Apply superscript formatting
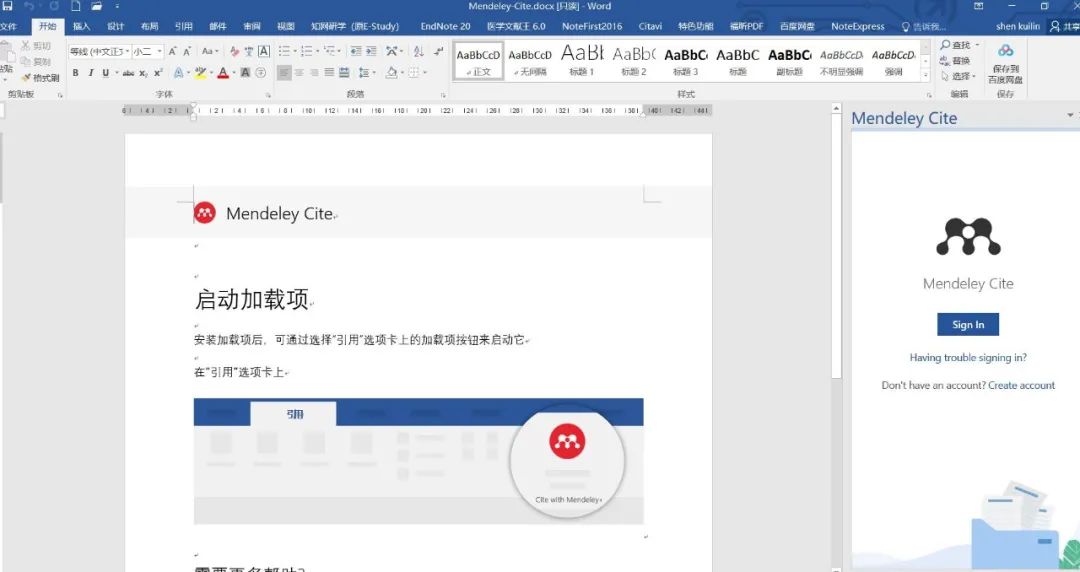 [x=158, y=73]
